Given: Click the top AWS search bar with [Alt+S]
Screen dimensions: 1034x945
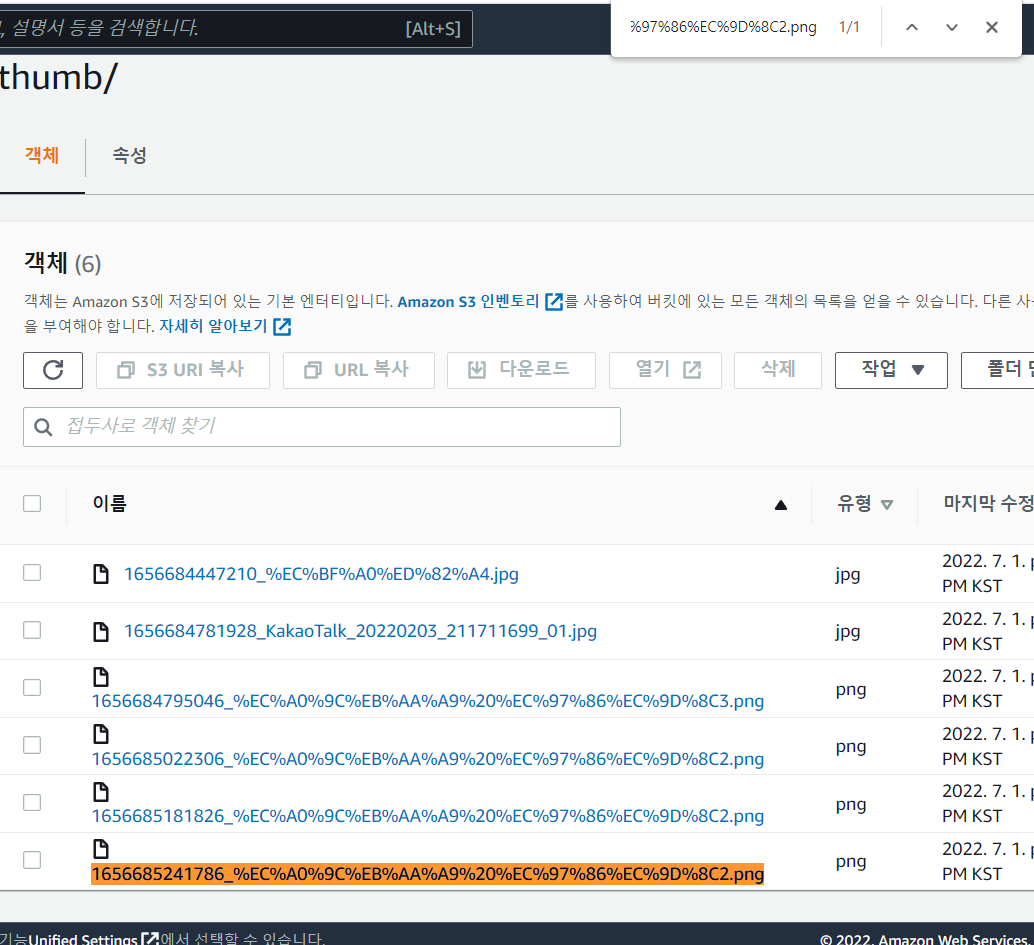Looking at the screenshot, I should [235, 28].
